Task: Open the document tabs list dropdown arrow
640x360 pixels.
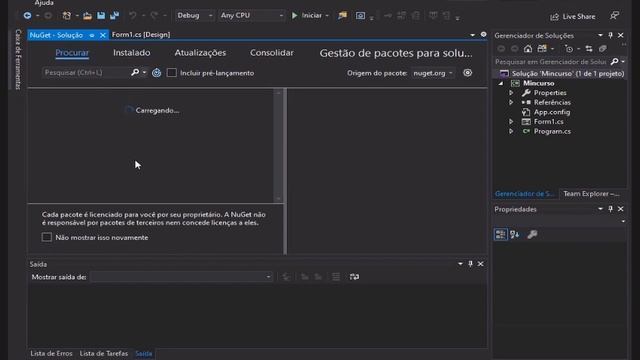Action: [472, 35]
